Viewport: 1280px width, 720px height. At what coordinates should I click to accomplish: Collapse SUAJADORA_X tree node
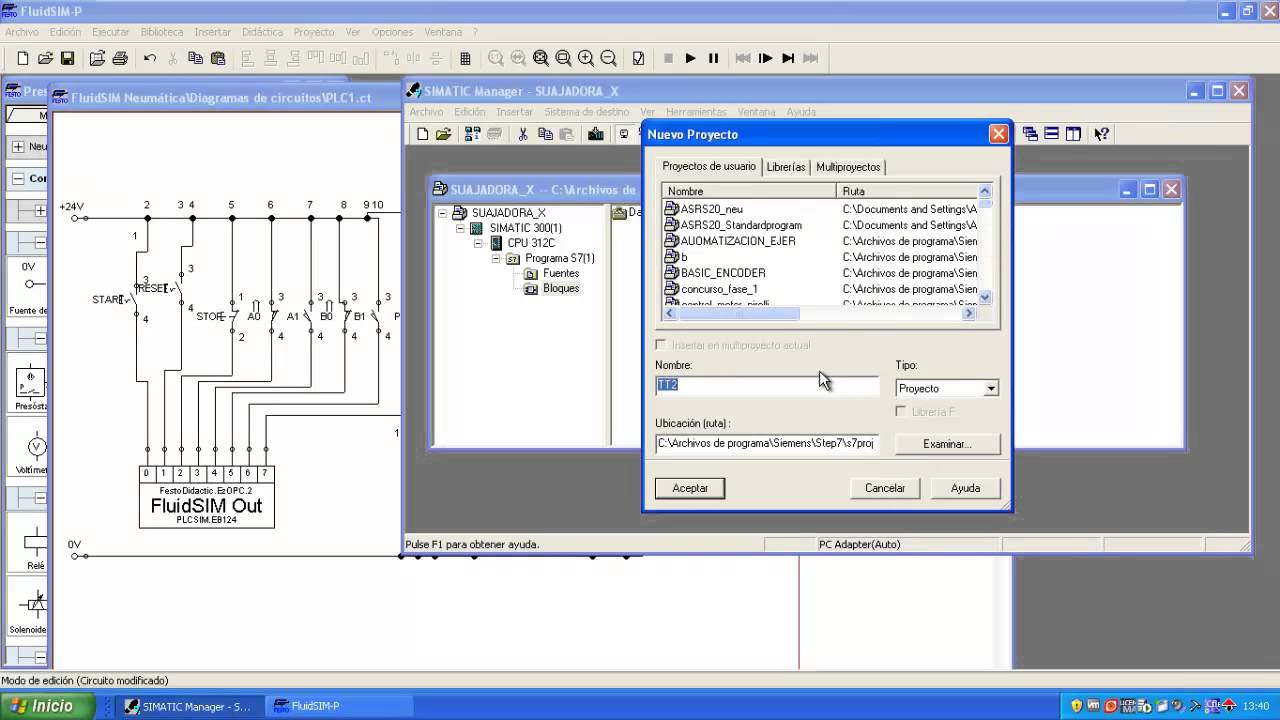[443, 213]
